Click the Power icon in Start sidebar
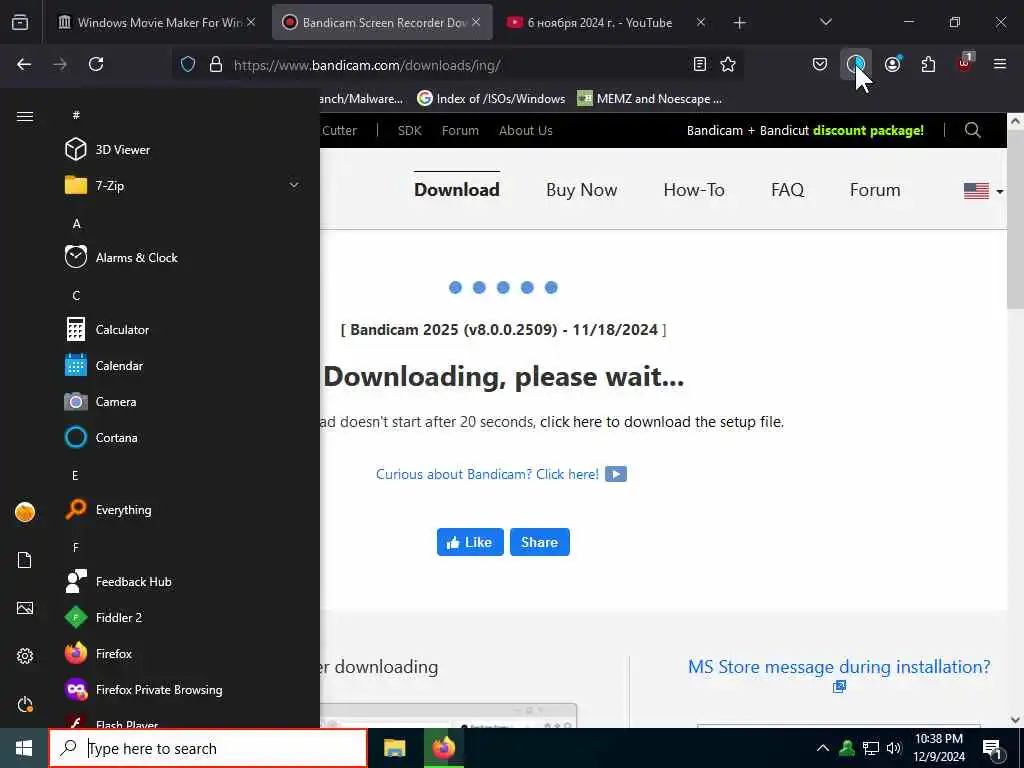The height and width of the screenshot is (768, 1024). coord(25,704)
